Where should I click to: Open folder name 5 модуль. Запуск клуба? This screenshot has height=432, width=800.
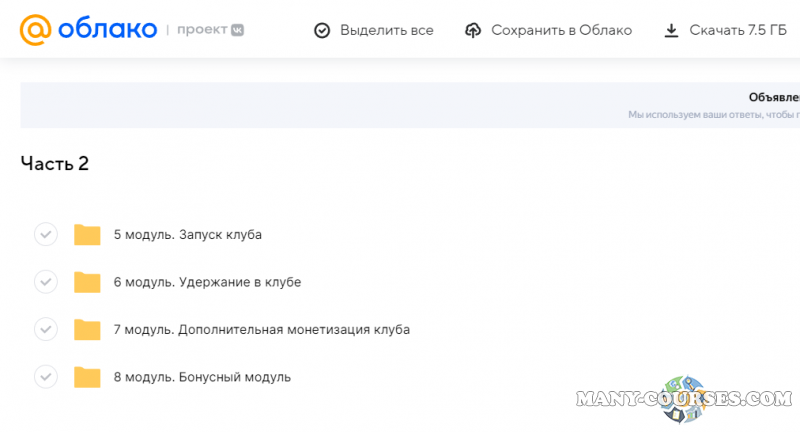187,235
